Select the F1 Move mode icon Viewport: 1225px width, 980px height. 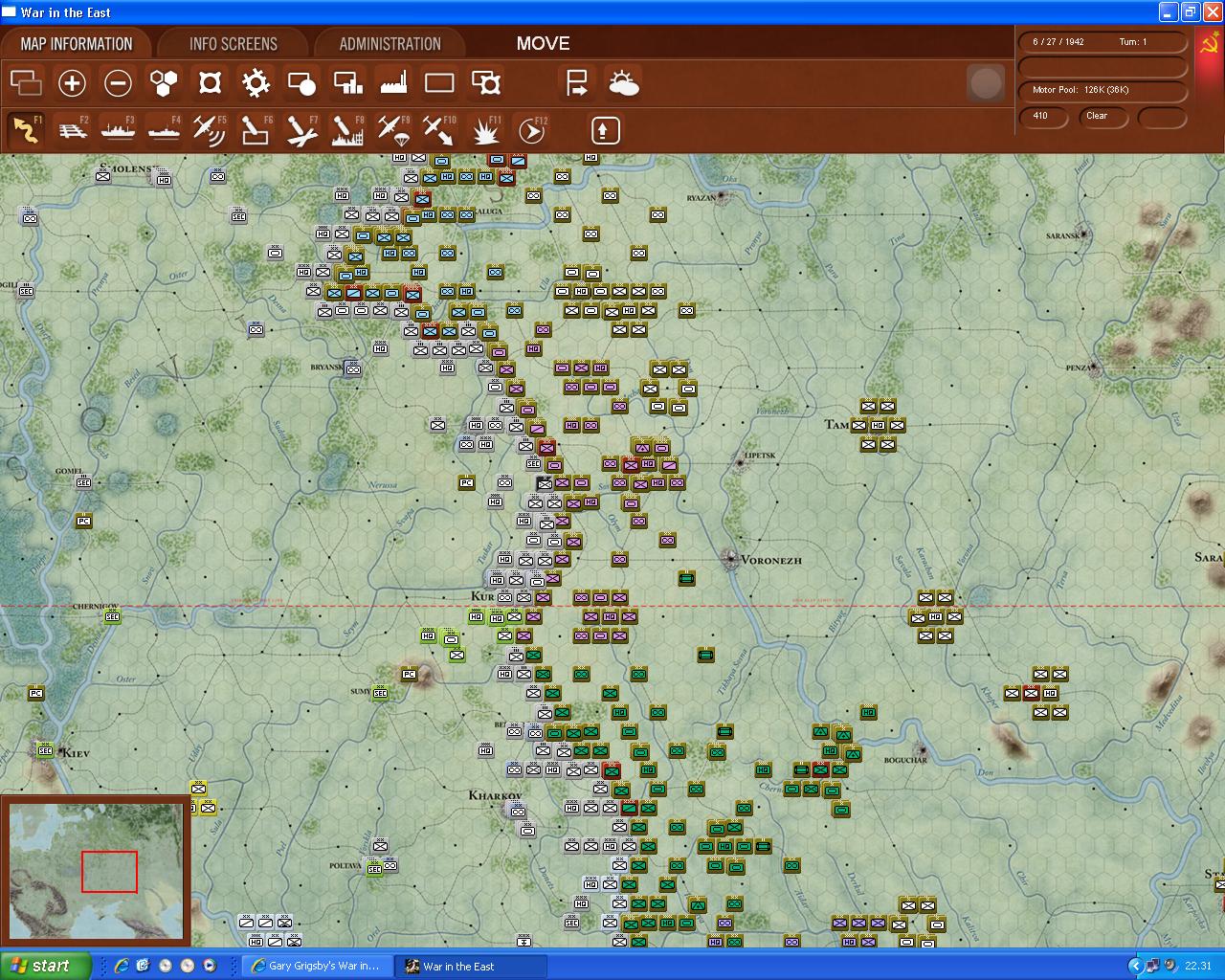27,130
